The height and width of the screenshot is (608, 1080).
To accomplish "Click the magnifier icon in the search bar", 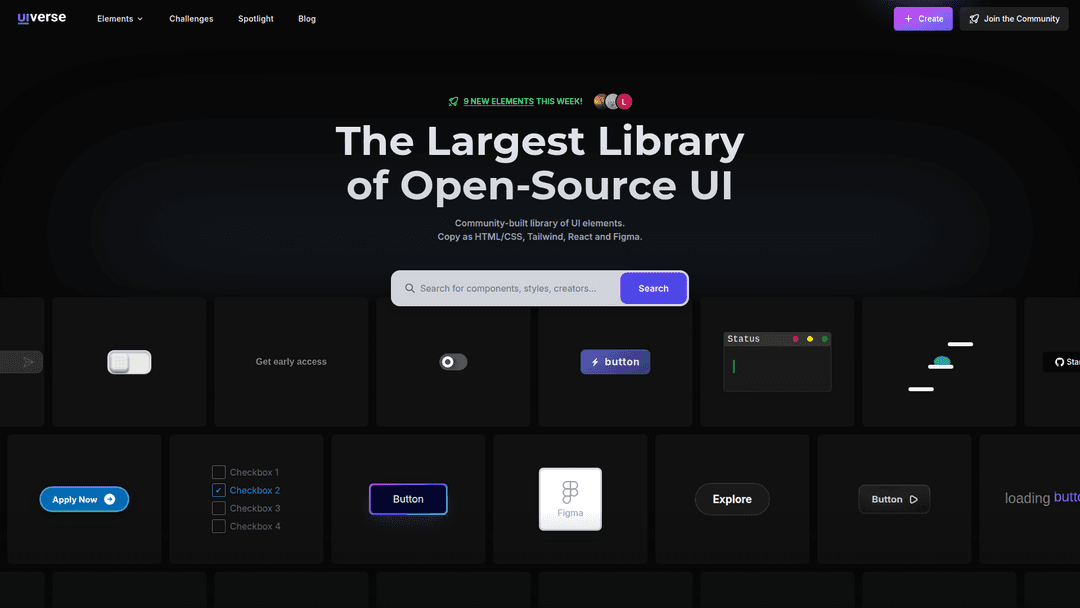I will [x=409, y=288].
